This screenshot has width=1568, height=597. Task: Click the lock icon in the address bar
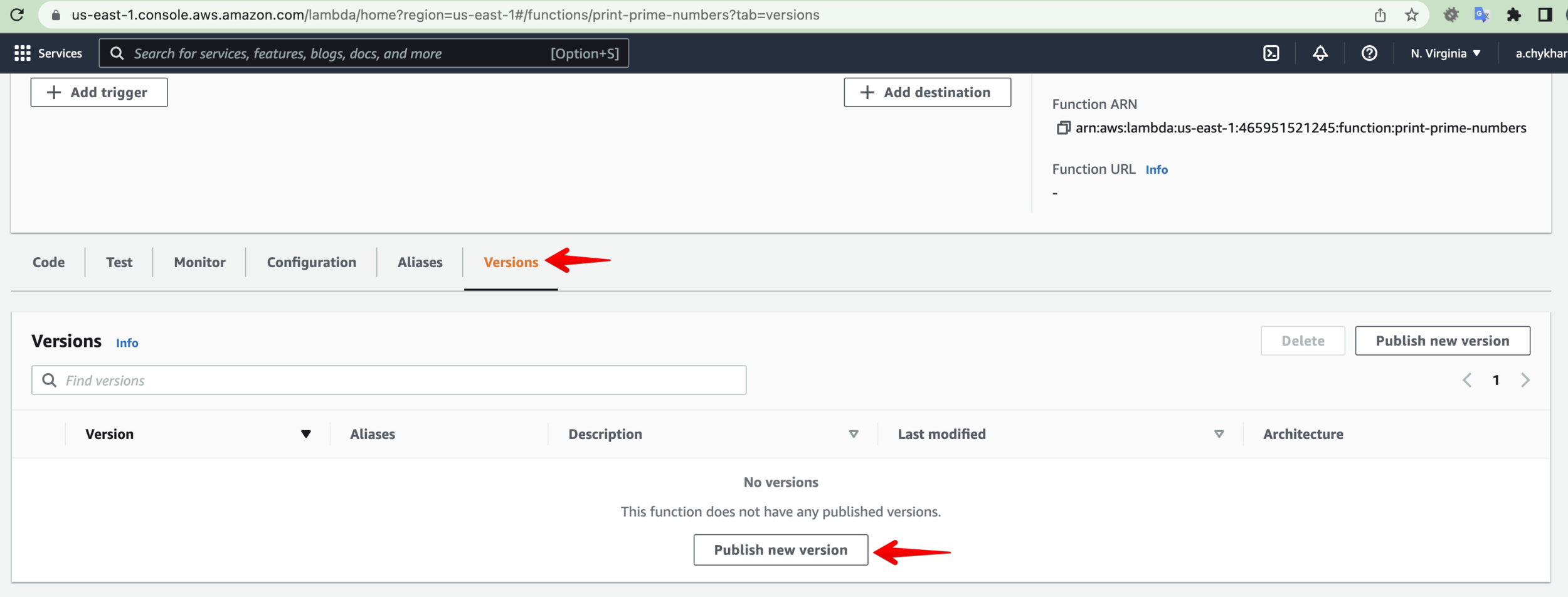coord(56,15)
